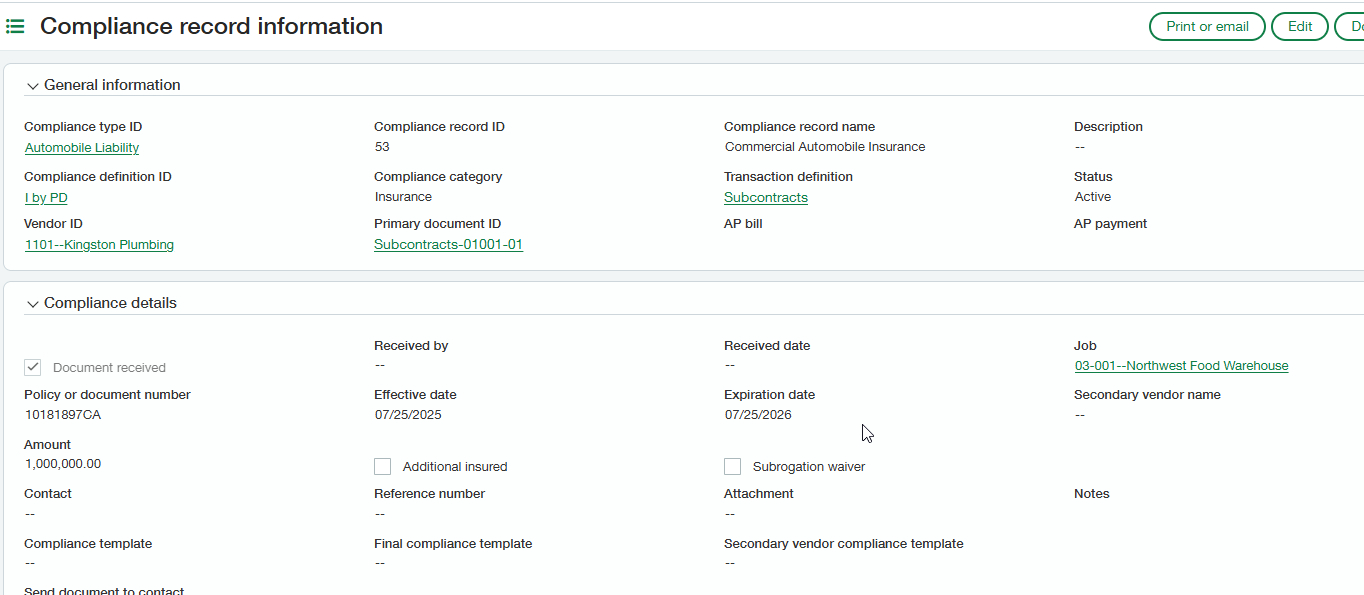Toggle the Document received checkbox
1364x595 pixels.
click(33, 367)
